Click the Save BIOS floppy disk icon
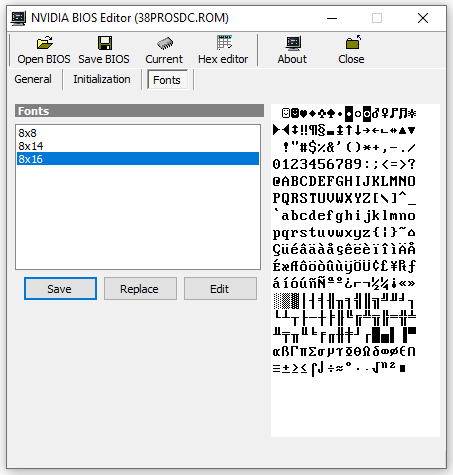The width and height of the screenshot is (453, 475). click(x=104, y=43)
